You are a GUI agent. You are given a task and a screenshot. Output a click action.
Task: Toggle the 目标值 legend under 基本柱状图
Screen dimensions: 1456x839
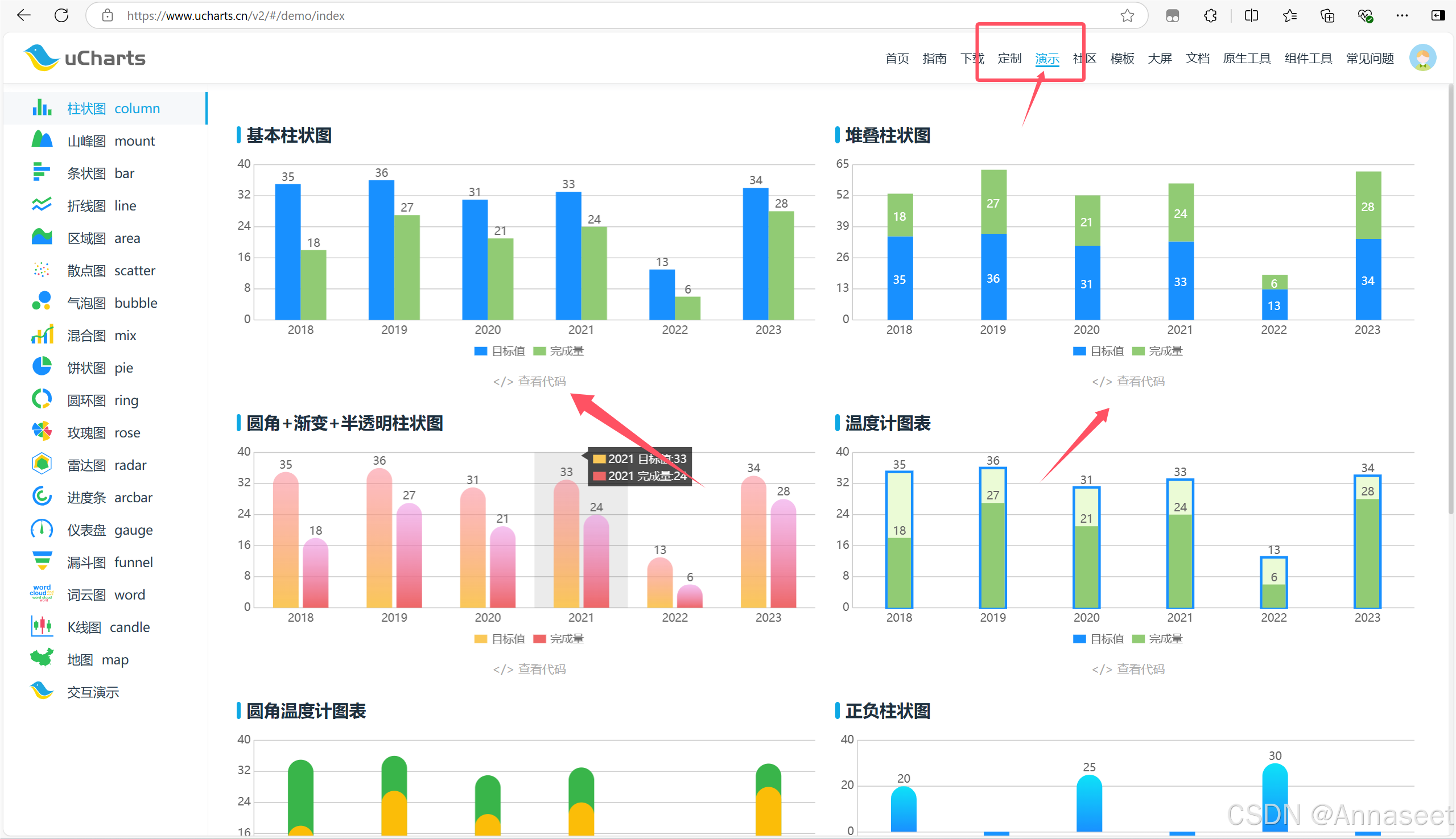coord(499,350)
